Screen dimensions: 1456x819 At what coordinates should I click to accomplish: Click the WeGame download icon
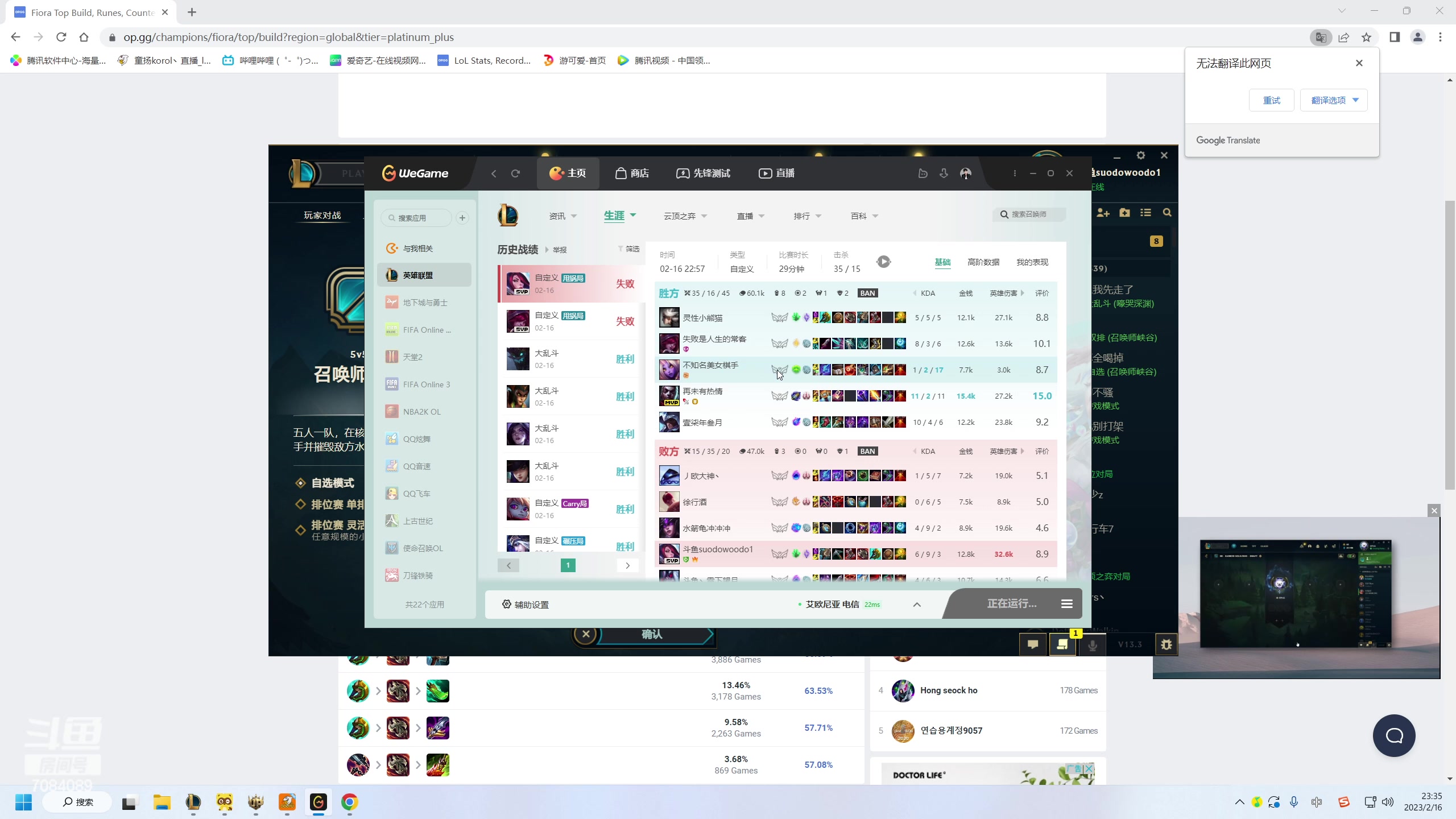click(x=944, y=173)
